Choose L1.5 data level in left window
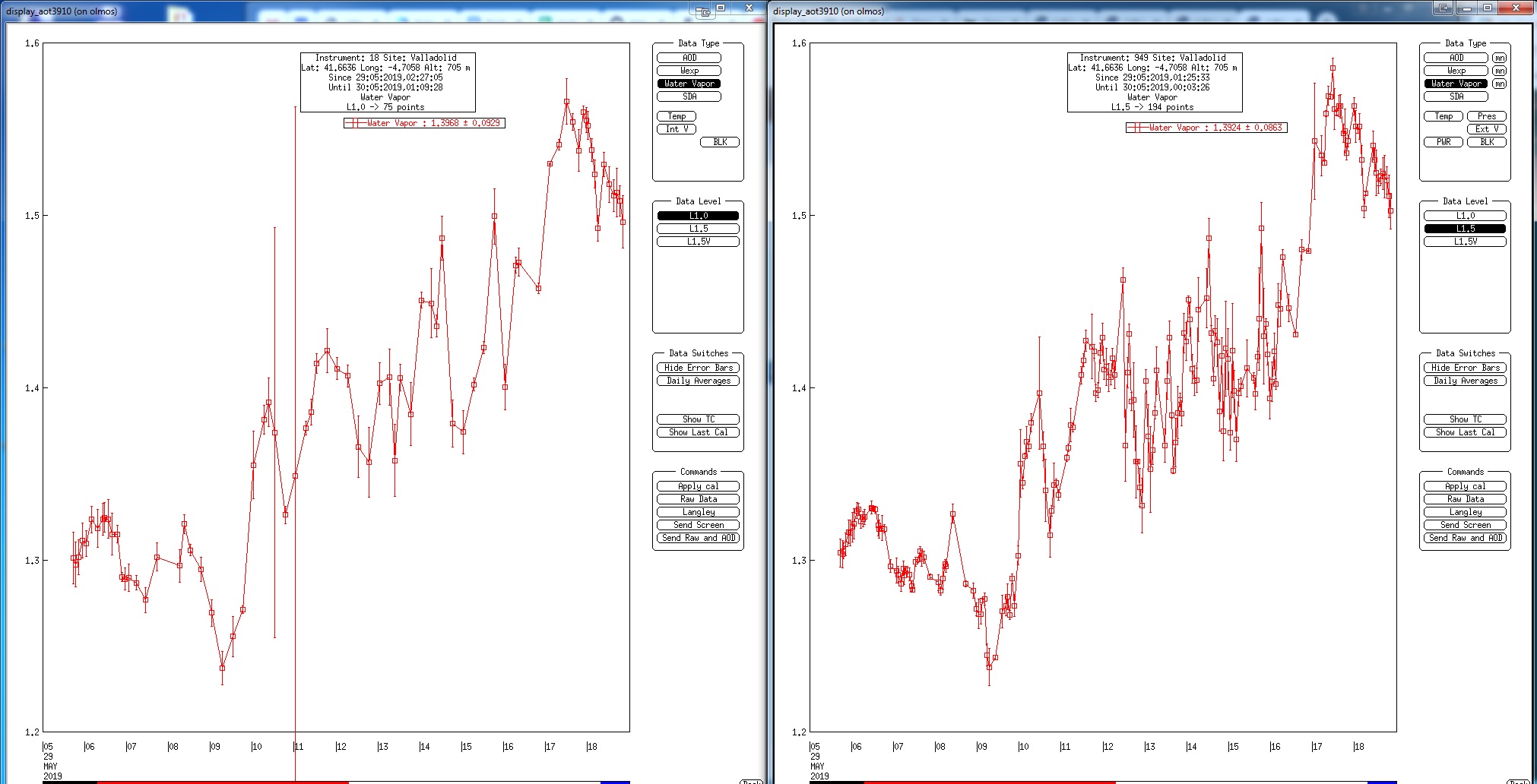1537x784 pixels. (x=698, y=229)
